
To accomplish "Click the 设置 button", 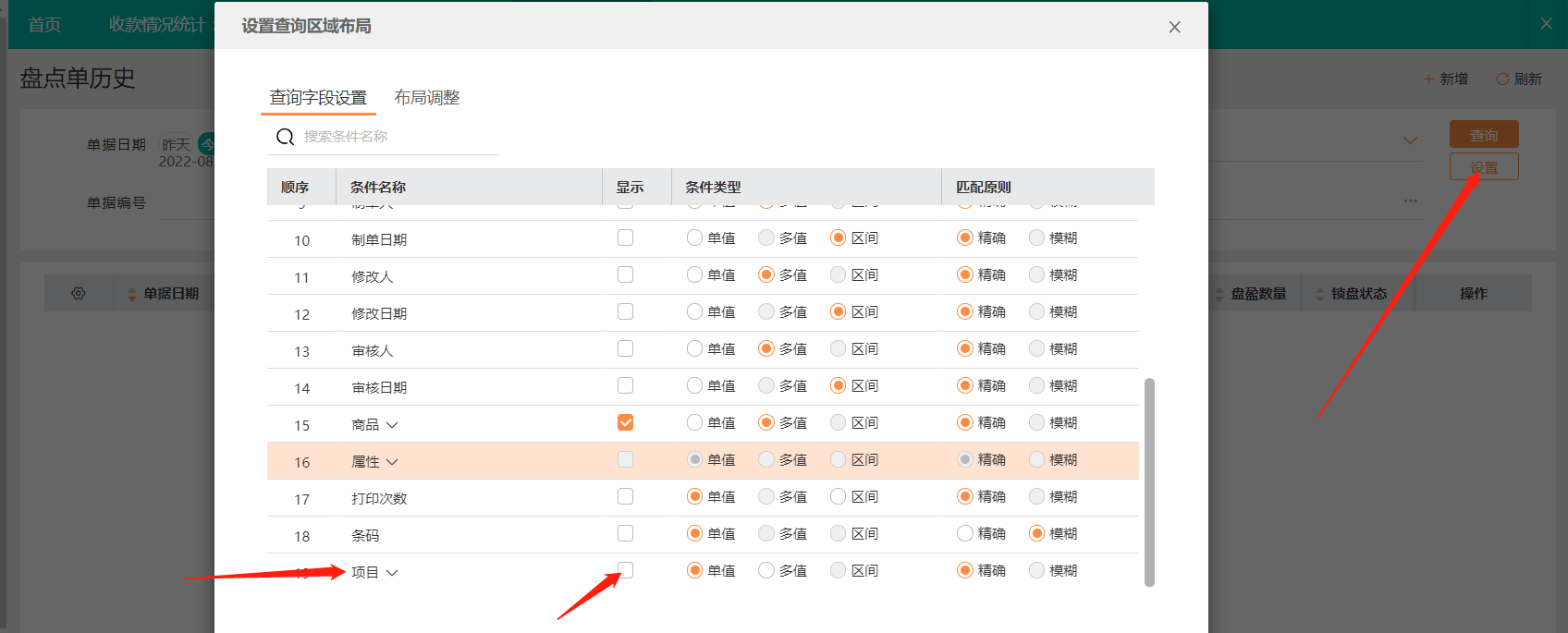I will [1483, 167].
